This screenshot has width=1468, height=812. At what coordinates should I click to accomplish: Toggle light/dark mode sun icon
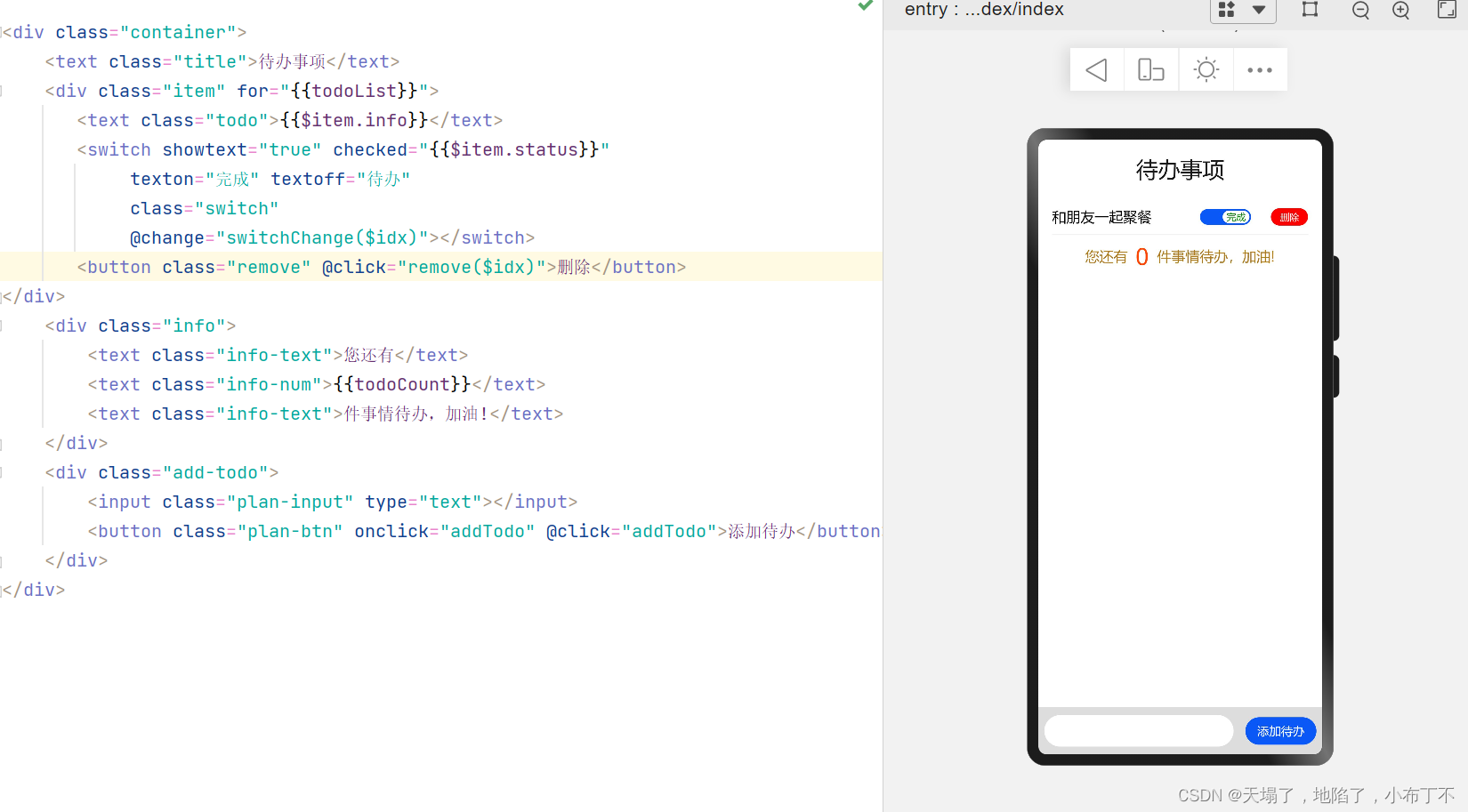click(x=1206, y=70)
